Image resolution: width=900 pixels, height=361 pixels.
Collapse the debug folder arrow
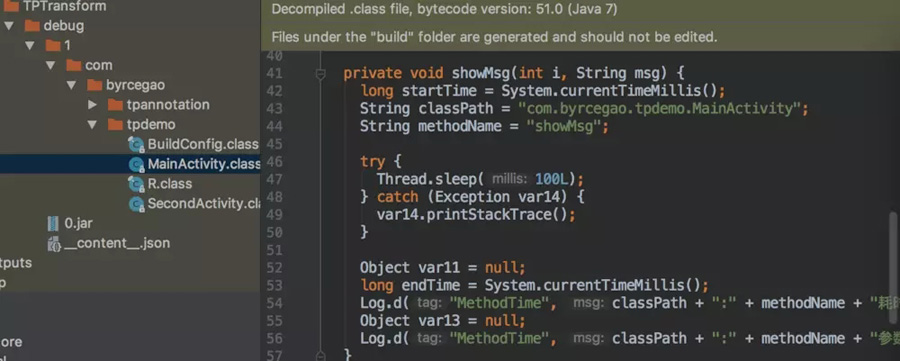click(x=9, y=26)
